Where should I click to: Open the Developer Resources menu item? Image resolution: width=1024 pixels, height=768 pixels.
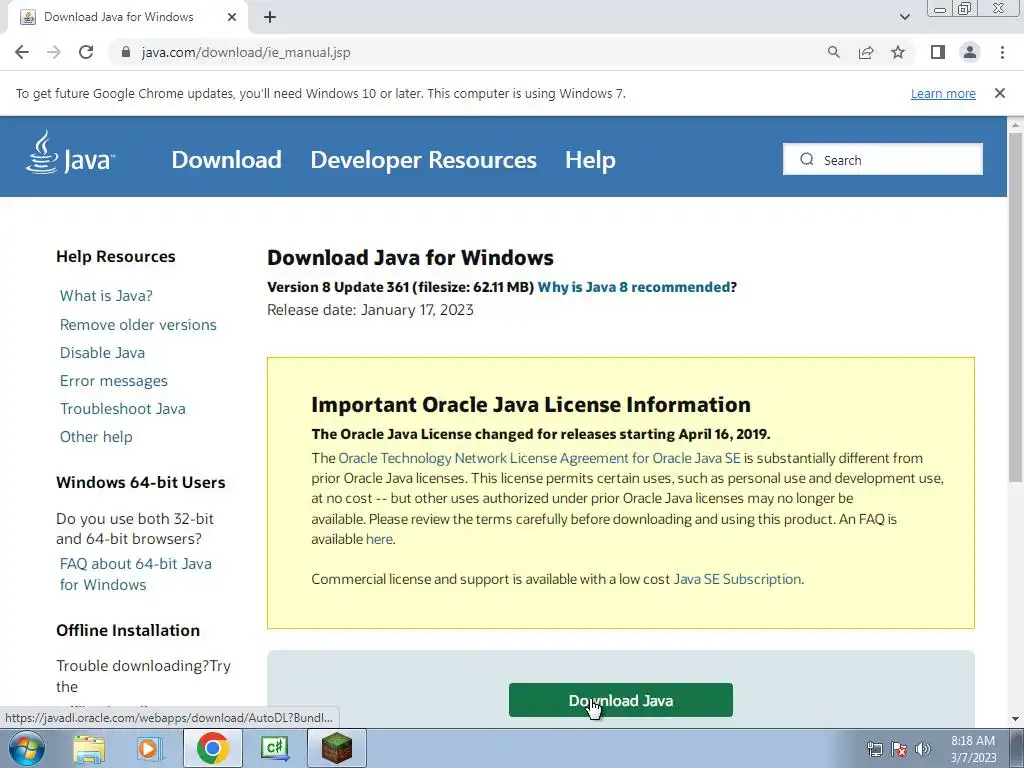(423, 160)
